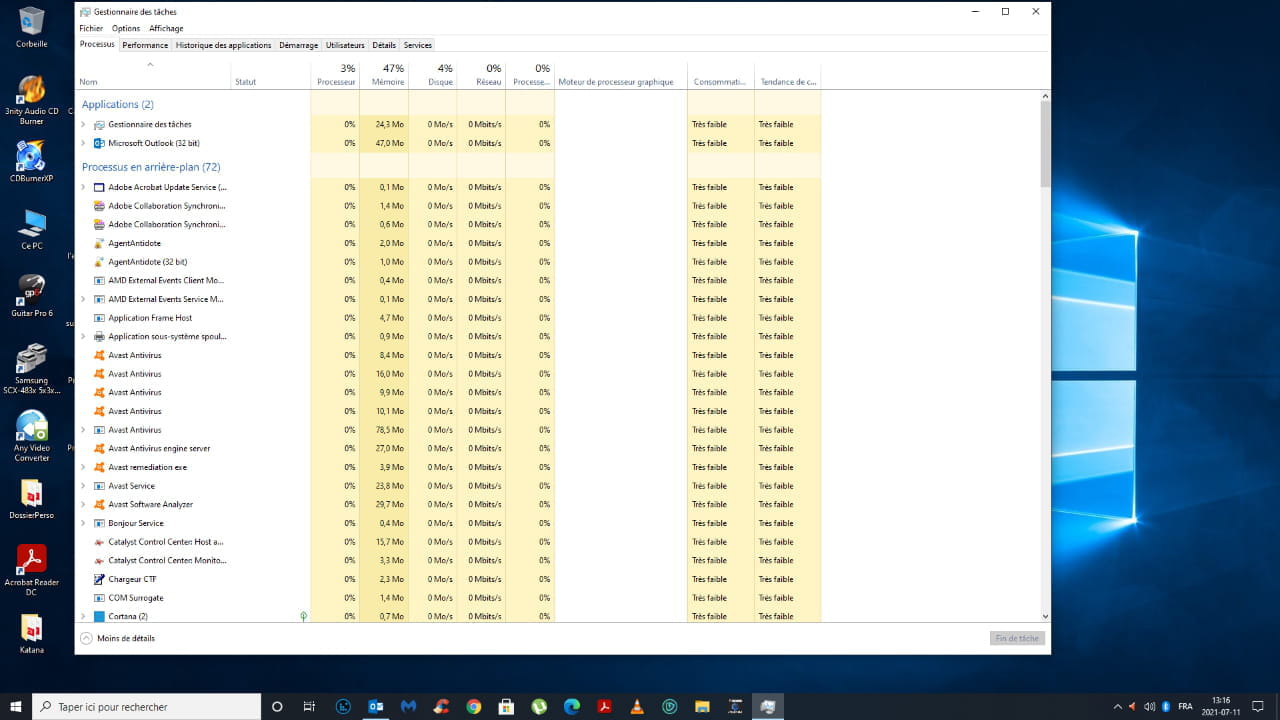Sort by the Mémoire column header
This screenshot has height=720, width=1280.
point(384,75)
